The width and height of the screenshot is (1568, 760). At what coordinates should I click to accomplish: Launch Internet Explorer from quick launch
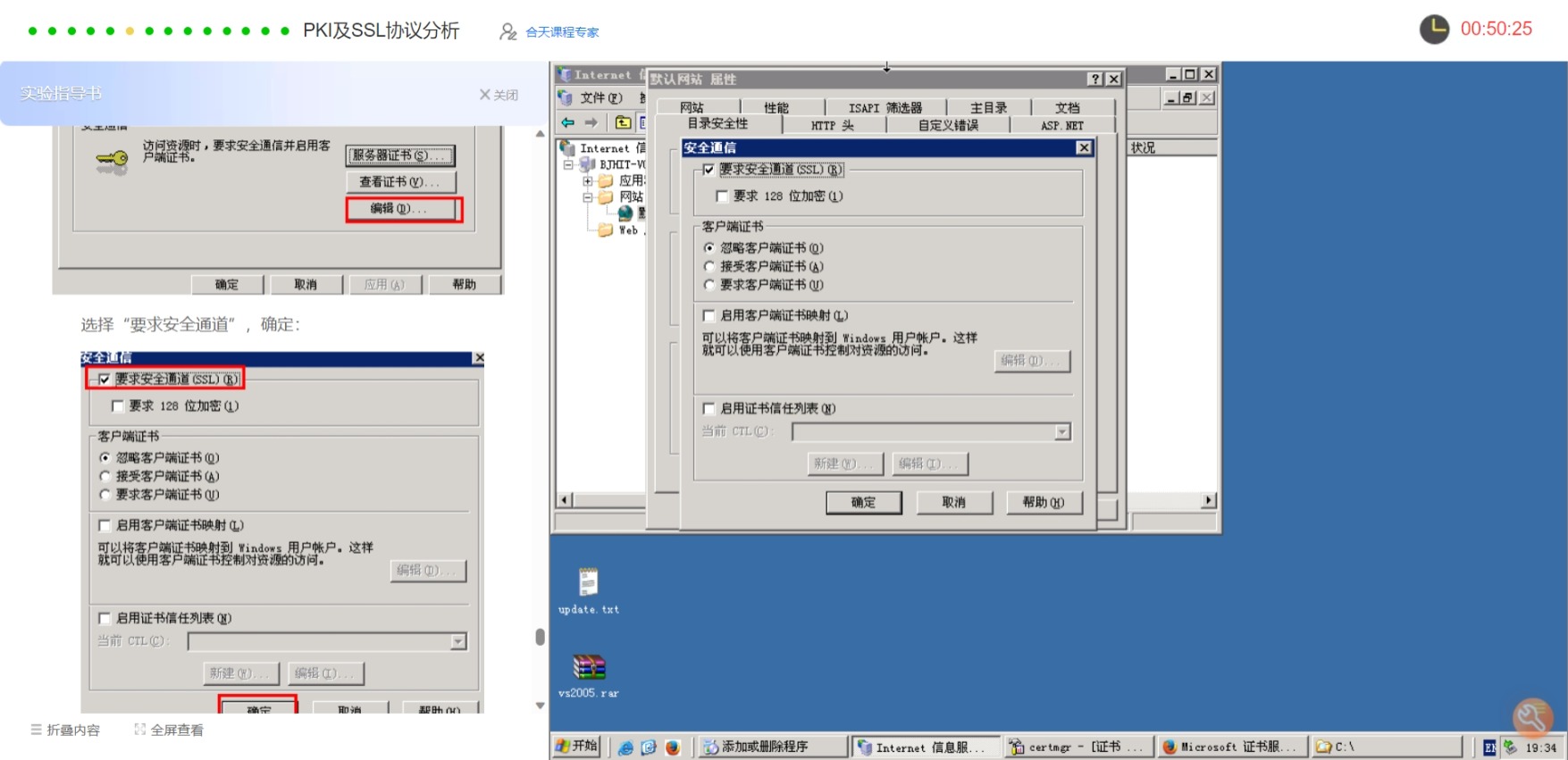tap(625, 747)
